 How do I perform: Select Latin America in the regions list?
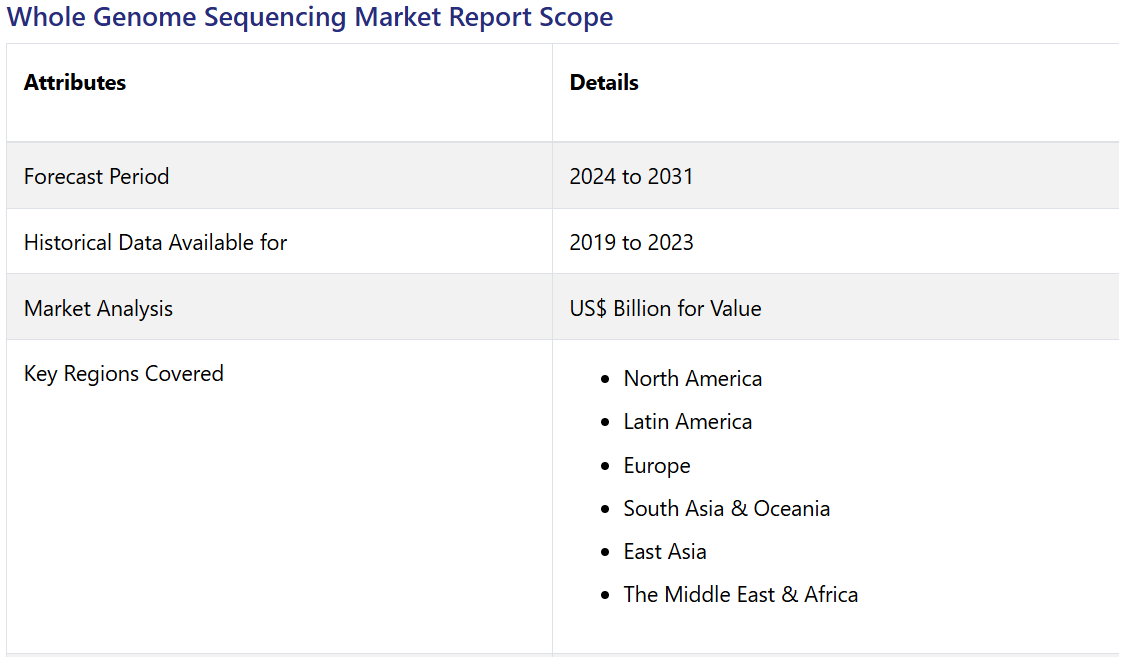(687, 422)
